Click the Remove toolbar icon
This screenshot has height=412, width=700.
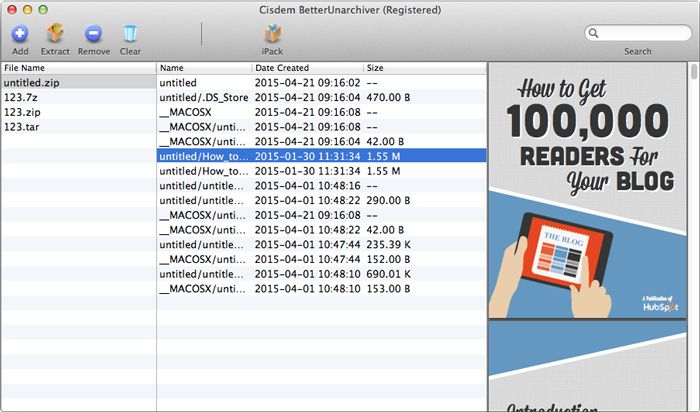[93, 33]
